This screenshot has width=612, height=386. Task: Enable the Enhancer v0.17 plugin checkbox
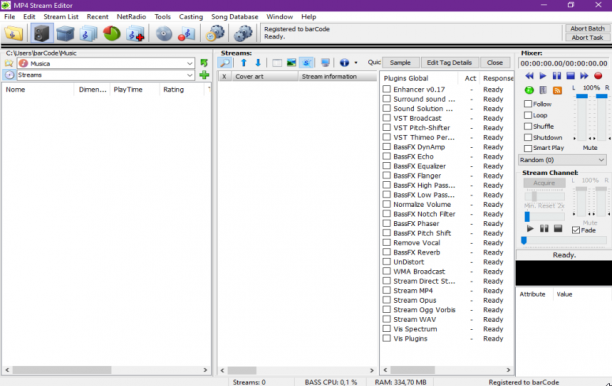coord(387,89)
